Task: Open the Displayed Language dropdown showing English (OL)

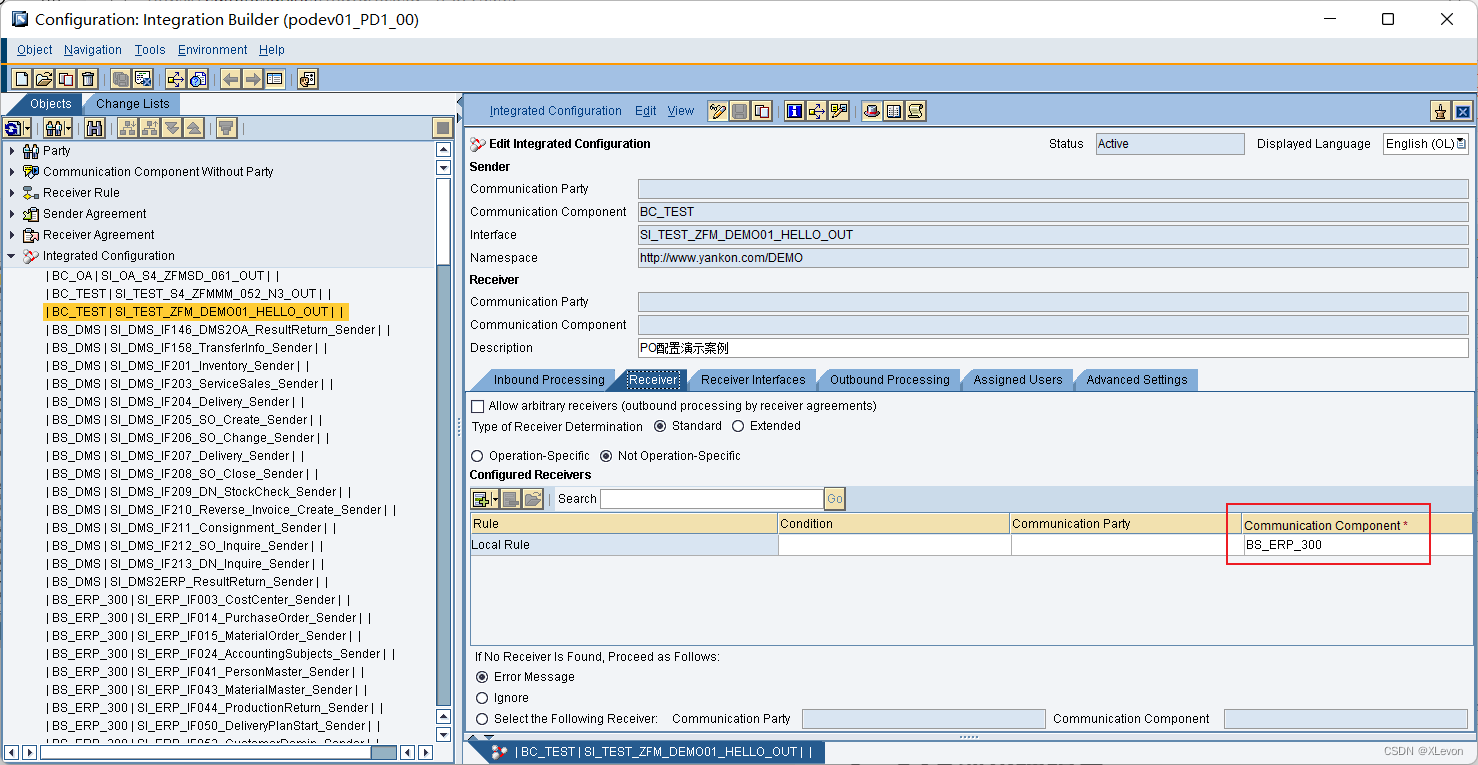Action: [1461, 143]
